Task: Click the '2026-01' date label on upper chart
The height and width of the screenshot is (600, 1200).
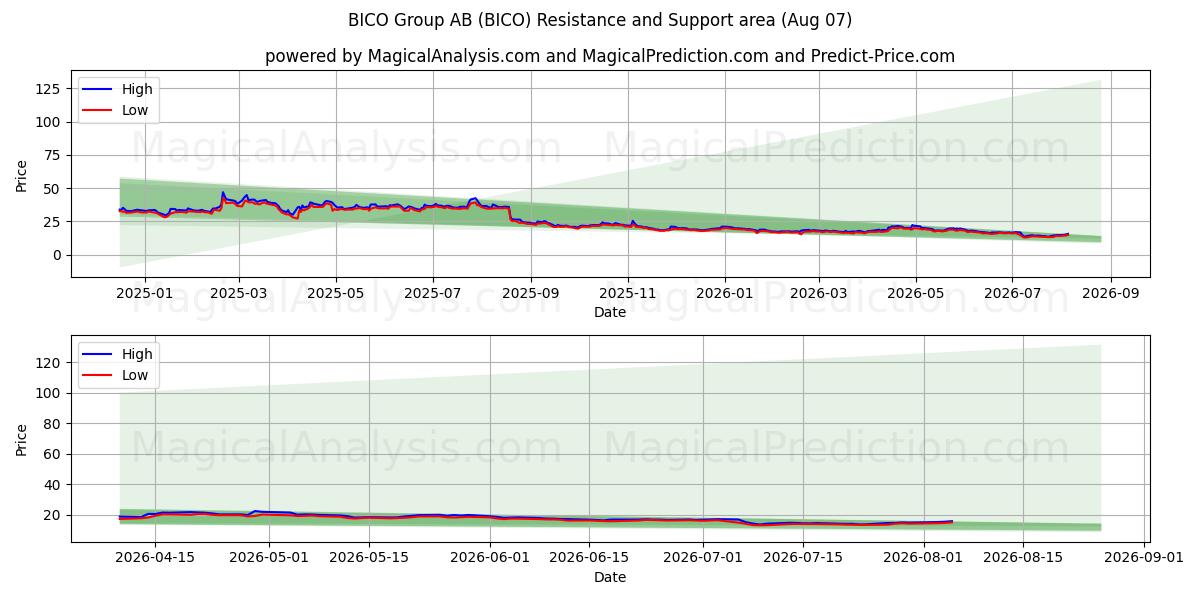Action: tap(725, 294)
